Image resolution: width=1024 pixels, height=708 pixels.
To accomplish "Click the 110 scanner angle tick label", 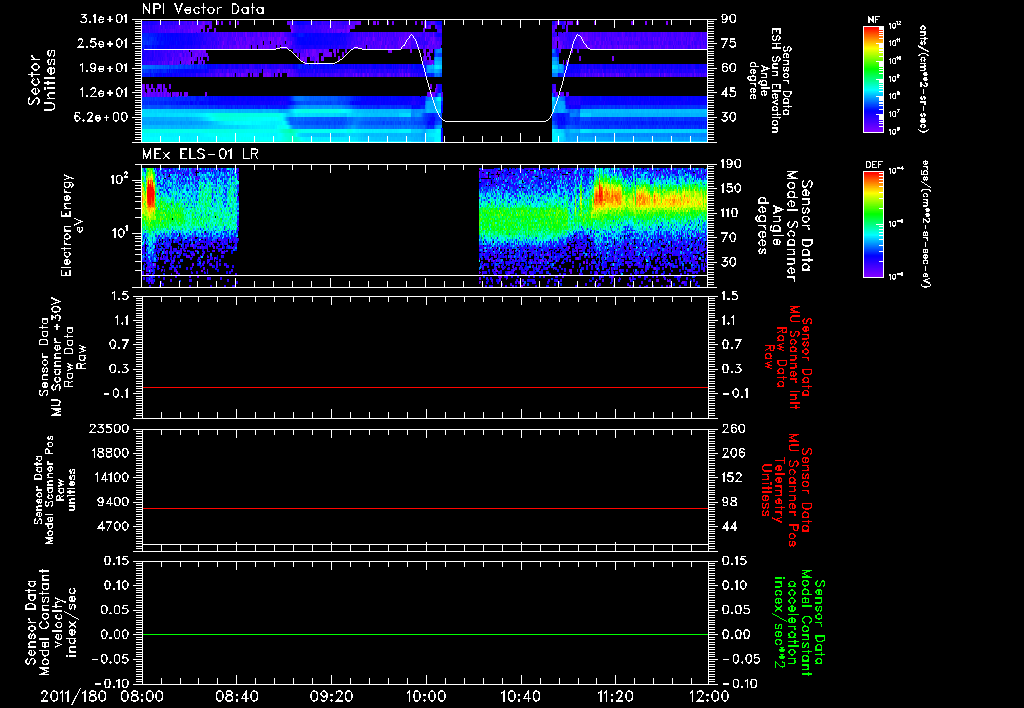I will (731, 213).
